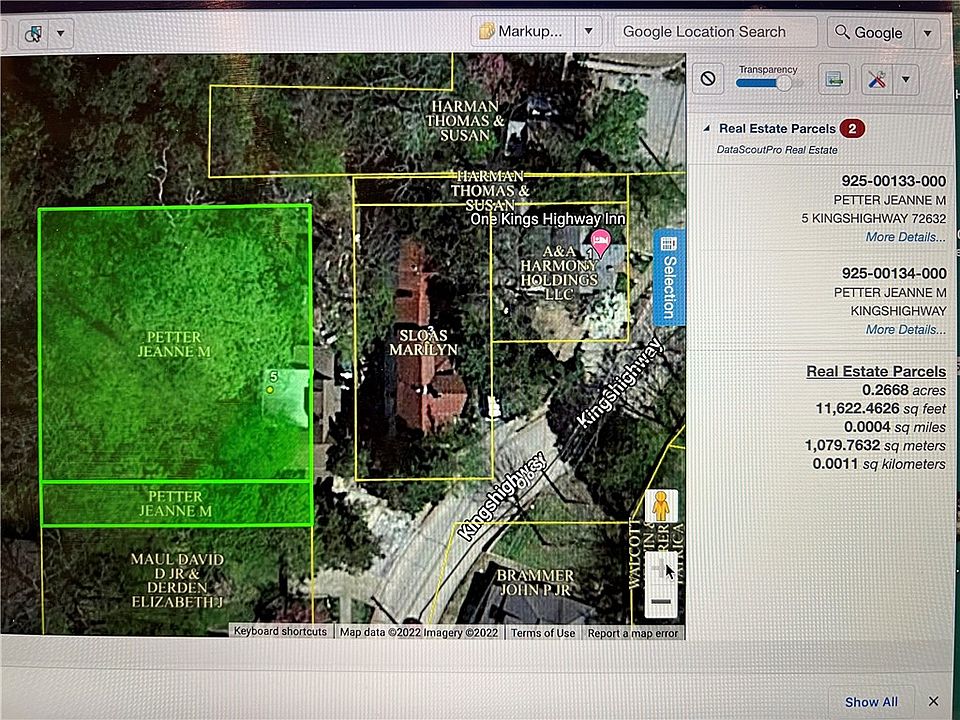Viewport: 960px width, 720px height.
Task: Open More Details for parcel 925-00134-000
Action: (905, 329)
